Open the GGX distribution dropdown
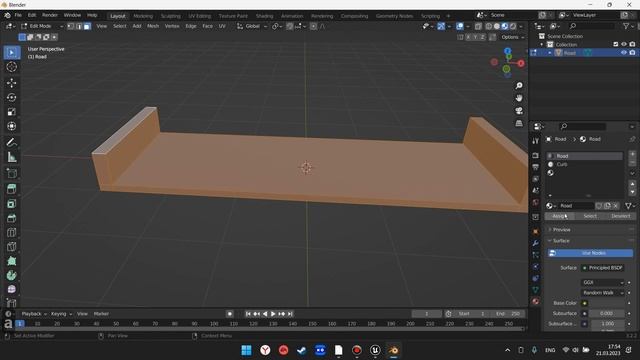Viewport: 640px width, 360px height. pyautogui.click(x=602, y=282)
